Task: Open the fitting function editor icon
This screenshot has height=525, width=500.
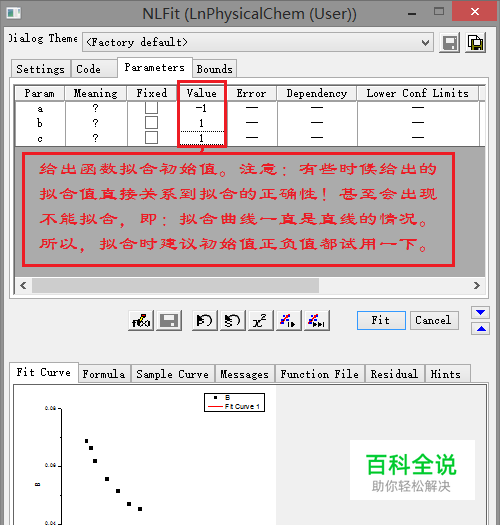Action: pos(141,320)
